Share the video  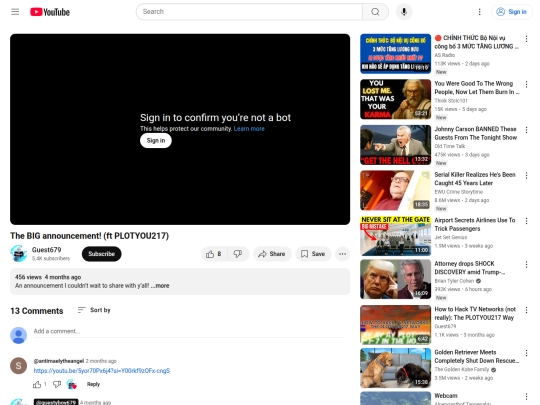272,254
